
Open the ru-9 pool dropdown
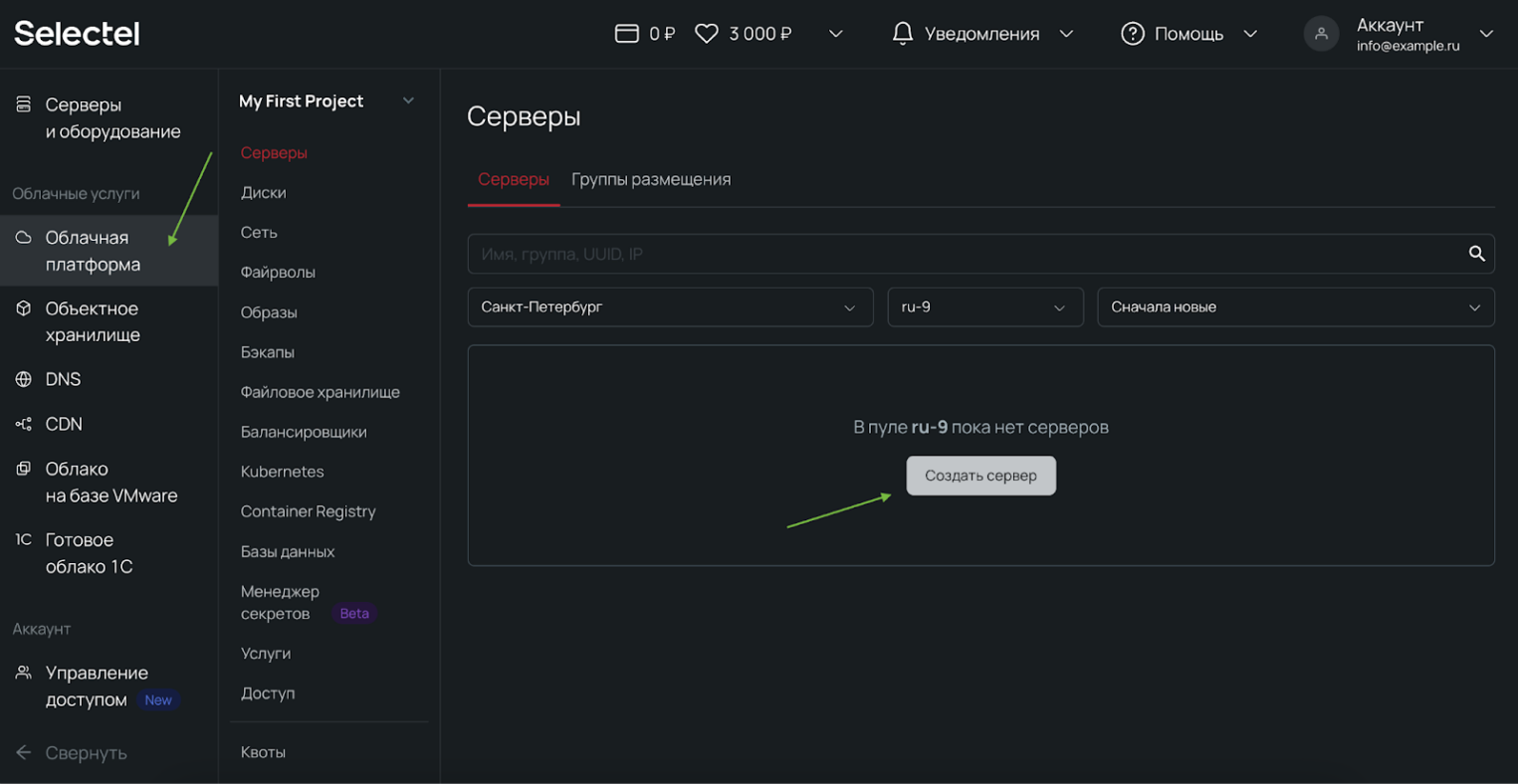point(984,307)
